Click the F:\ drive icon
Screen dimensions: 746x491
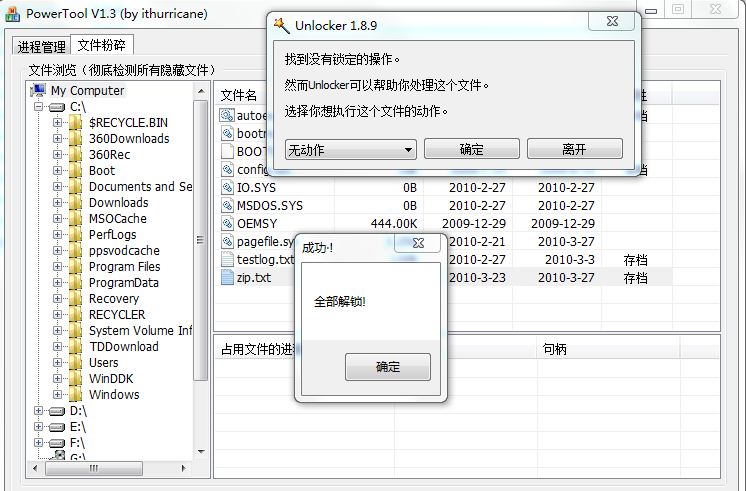point(57,443)
